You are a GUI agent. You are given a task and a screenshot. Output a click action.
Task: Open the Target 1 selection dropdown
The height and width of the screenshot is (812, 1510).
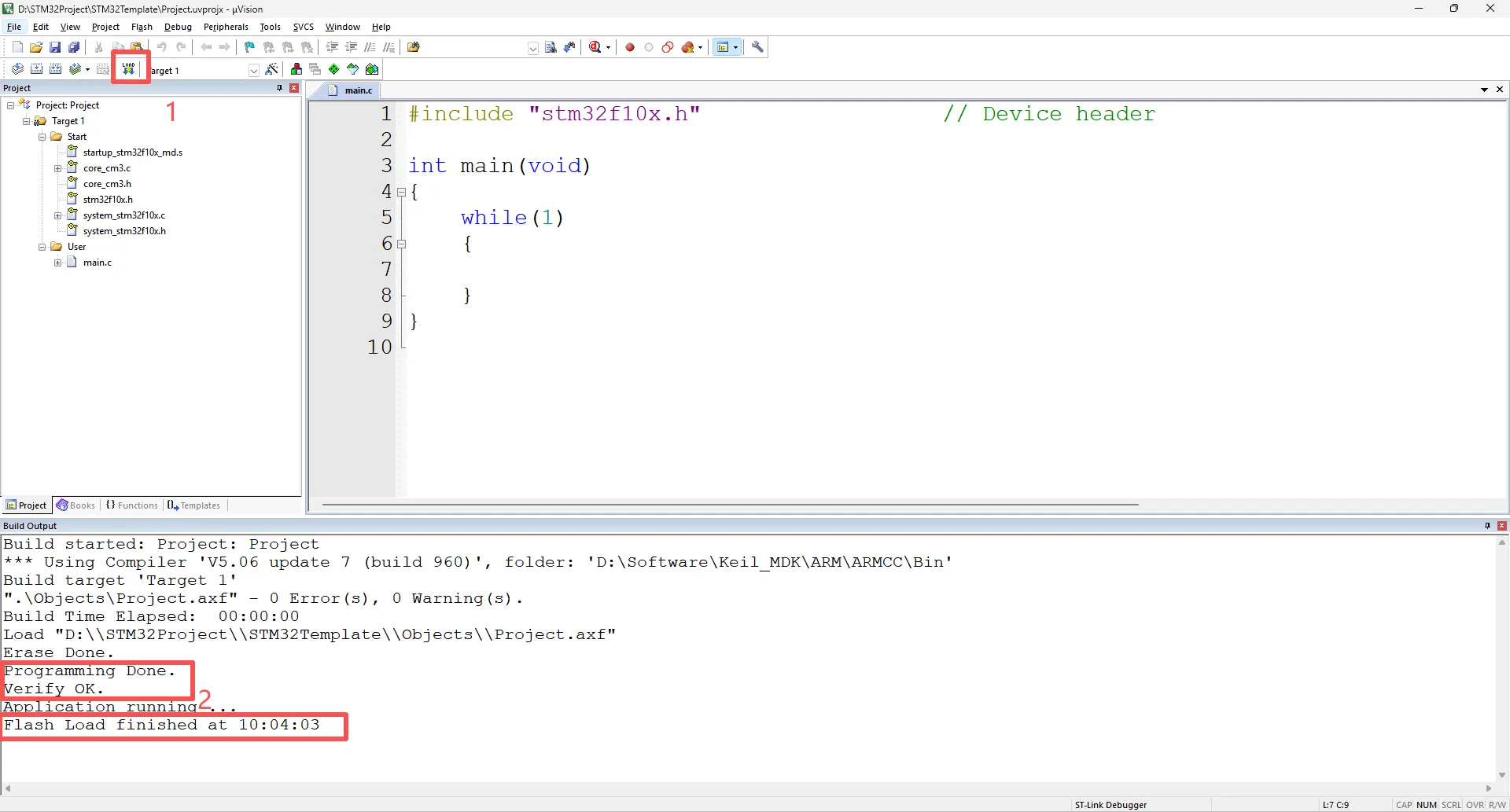[x=254, y=70]
